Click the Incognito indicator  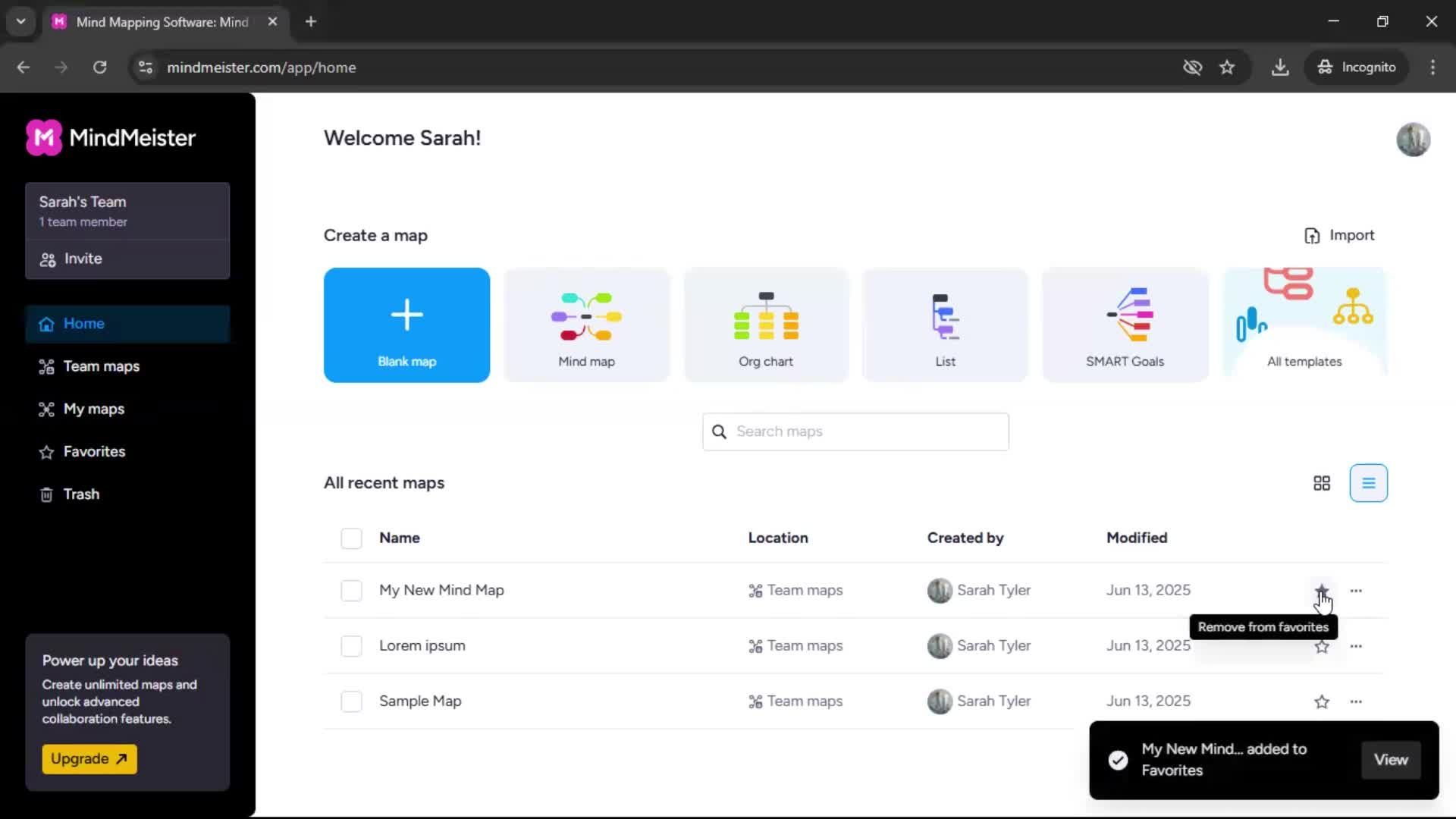click(1357, 67)
